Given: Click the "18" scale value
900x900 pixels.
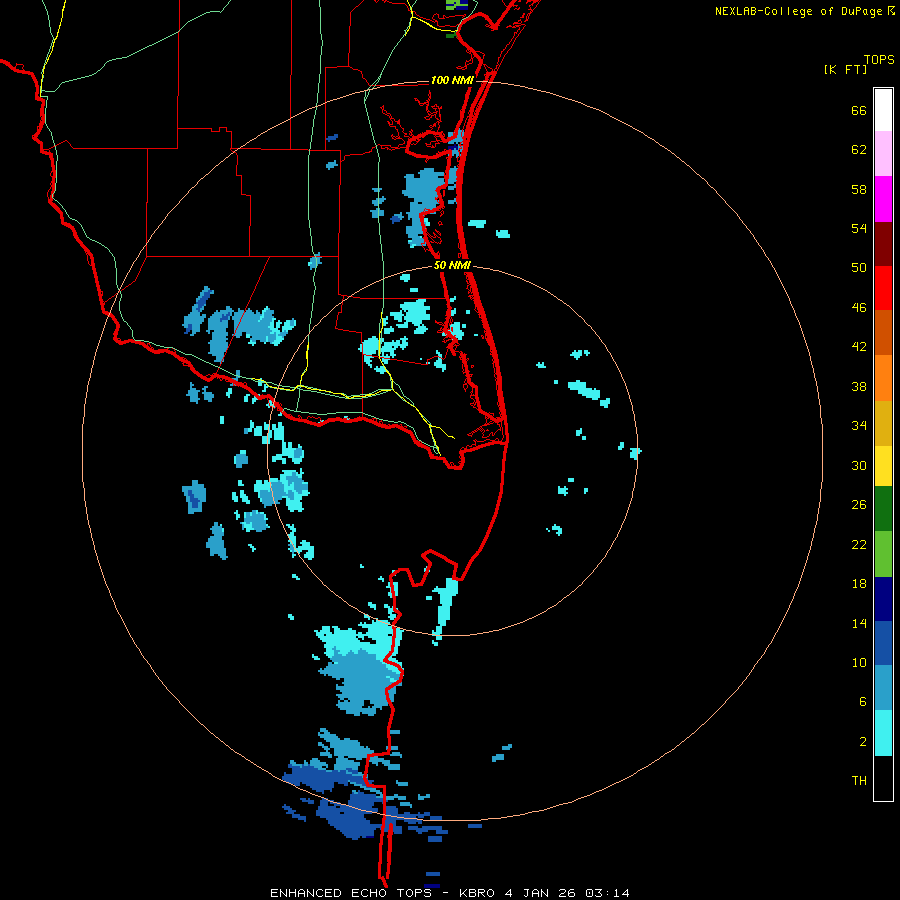Looking at the screenshot, I should tap(859, 584).
